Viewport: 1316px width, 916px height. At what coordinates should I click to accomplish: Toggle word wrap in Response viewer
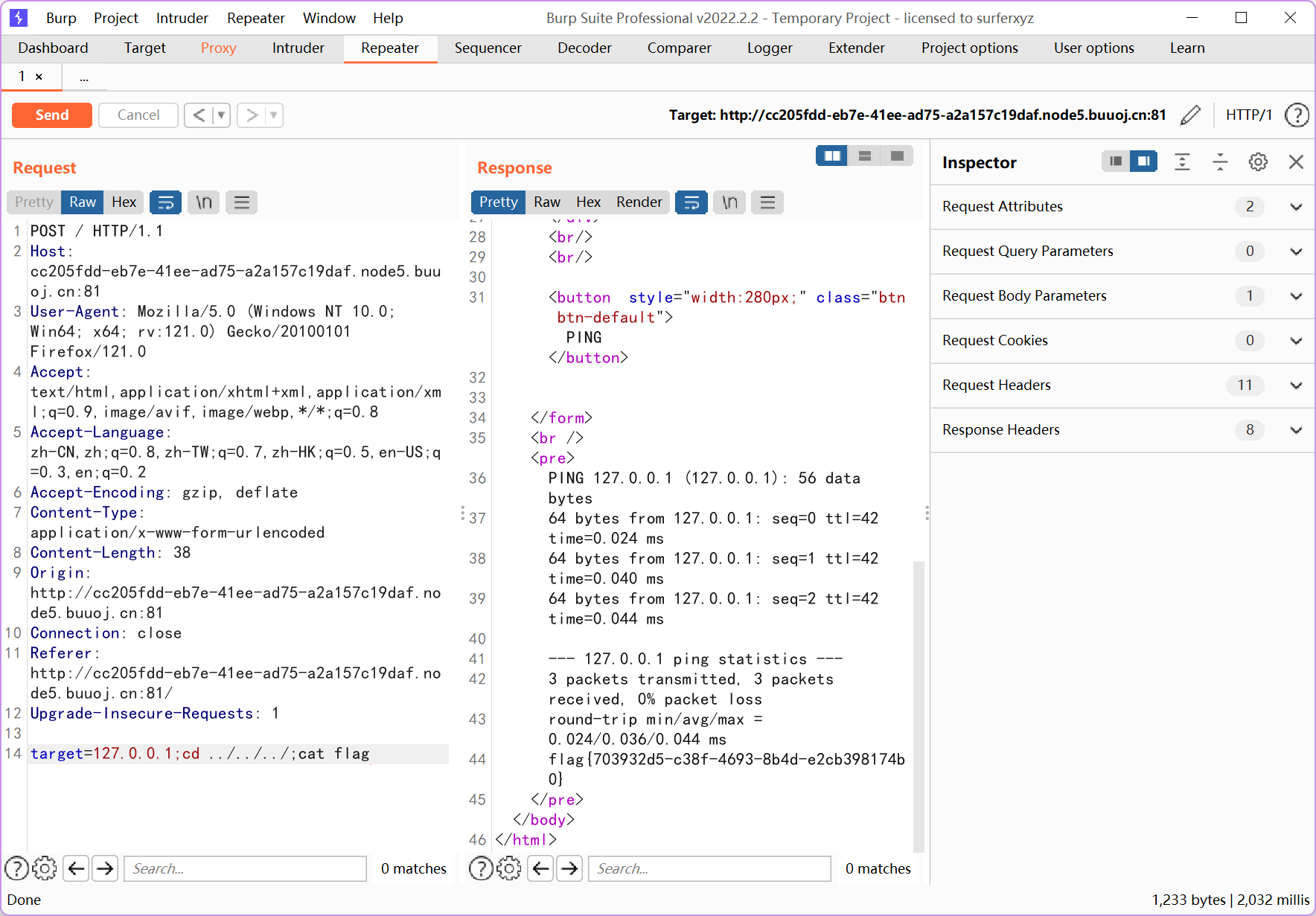(691, 202)
